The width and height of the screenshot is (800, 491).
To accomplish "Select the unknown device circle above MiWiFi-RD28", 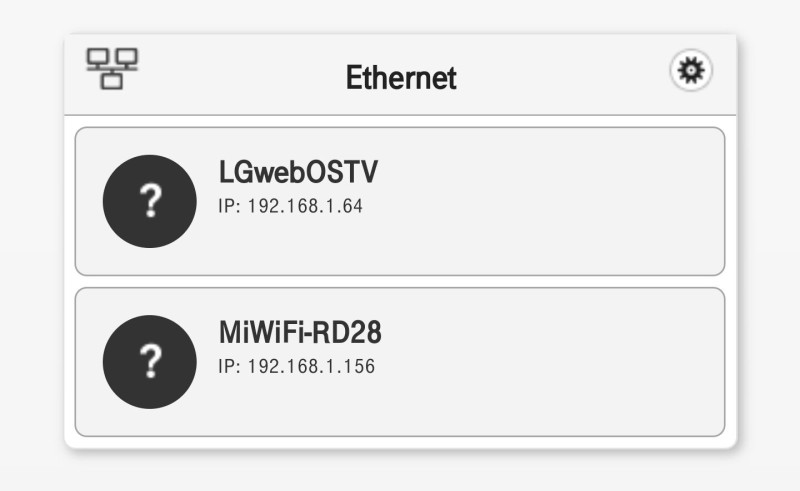I will pyautogui.click(x=149, y=202).
